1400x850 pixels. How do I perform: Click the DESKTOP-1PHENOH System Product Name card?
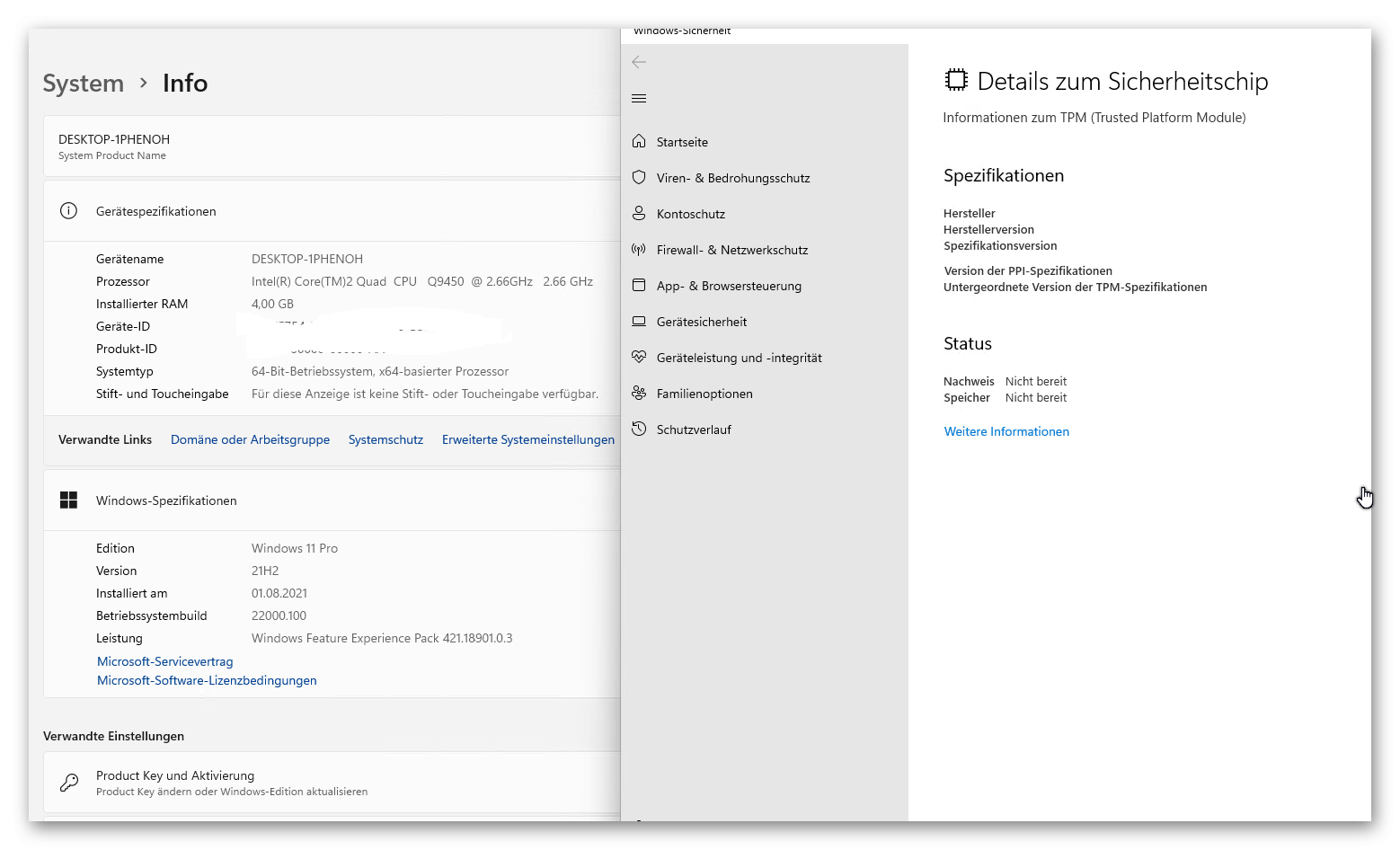coord(332,146)
